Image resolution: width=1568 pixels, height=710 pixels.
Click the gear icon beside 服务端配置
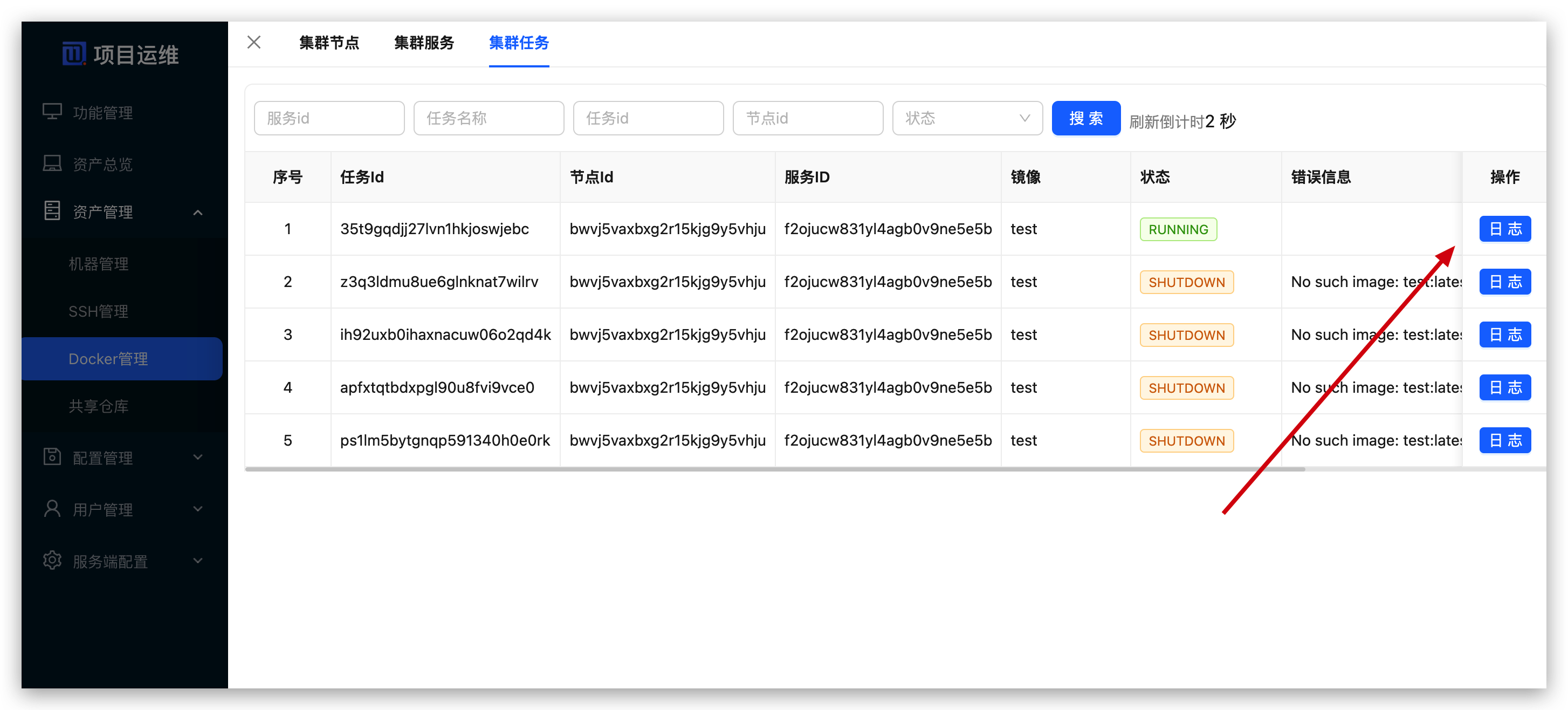pos(52,560)
